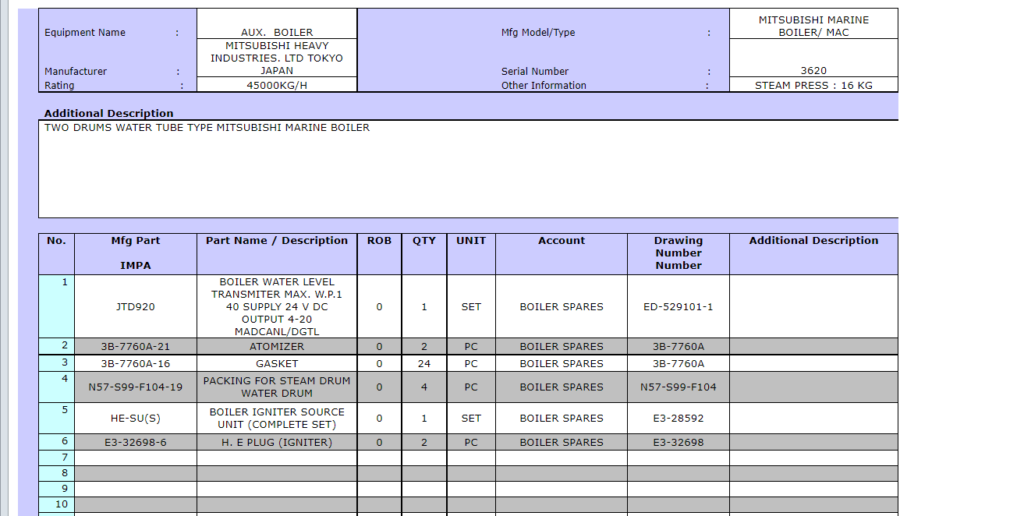Select the MITSUBISHI HEAVY INDUSTRIES manufacturer field
Viewport: 1024px width, 516px height.
[277, 58]
